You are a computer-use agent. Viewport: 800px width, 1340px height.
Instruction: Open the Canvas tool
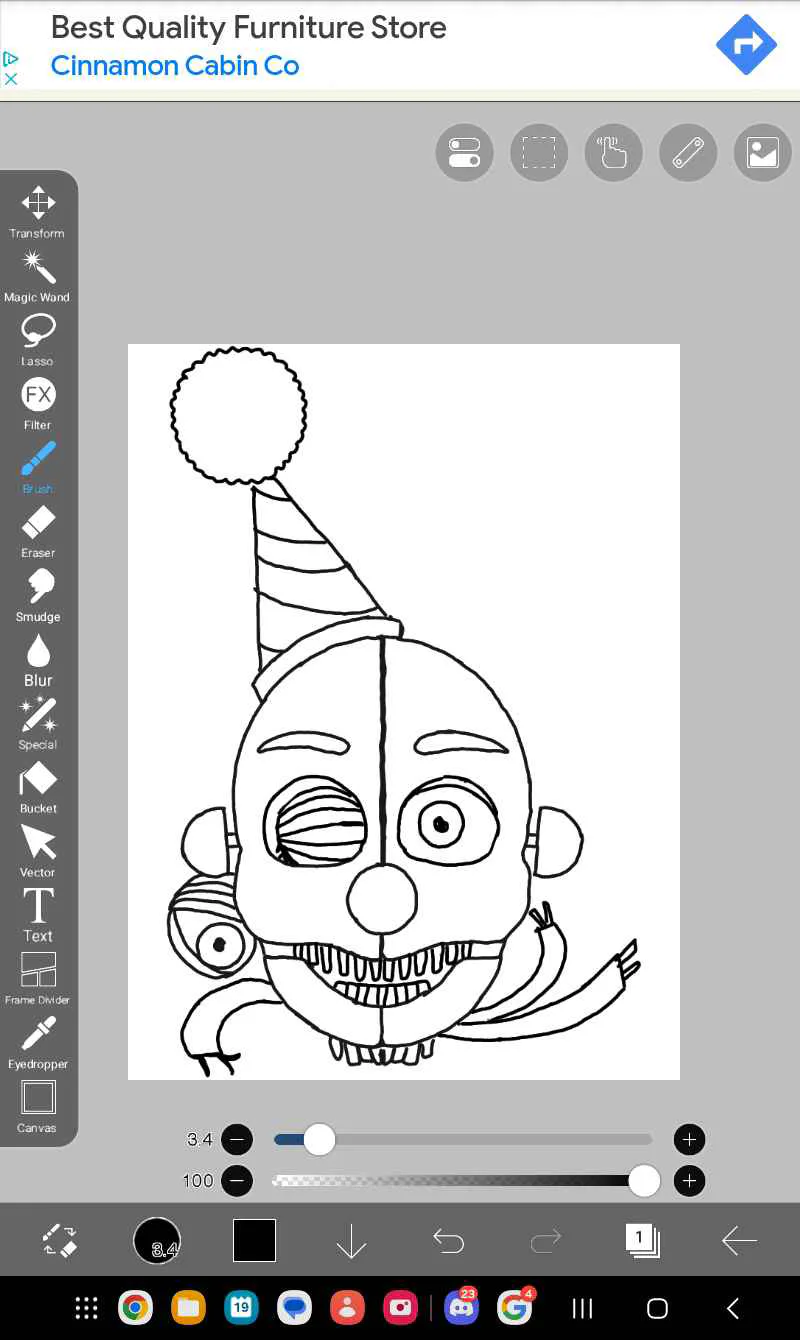pyautogui.click(x=38, y=1107)
